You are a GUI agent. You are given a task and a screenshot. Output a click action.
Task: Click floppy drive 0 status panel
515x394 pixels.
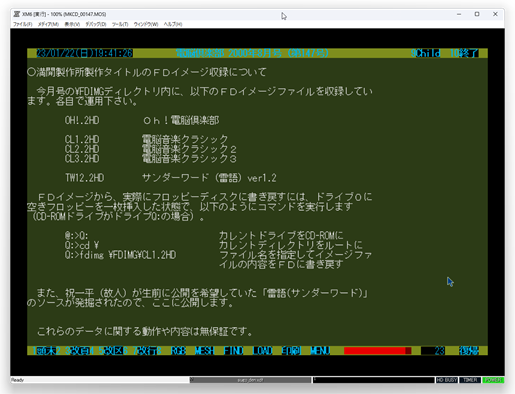(250, 380)
